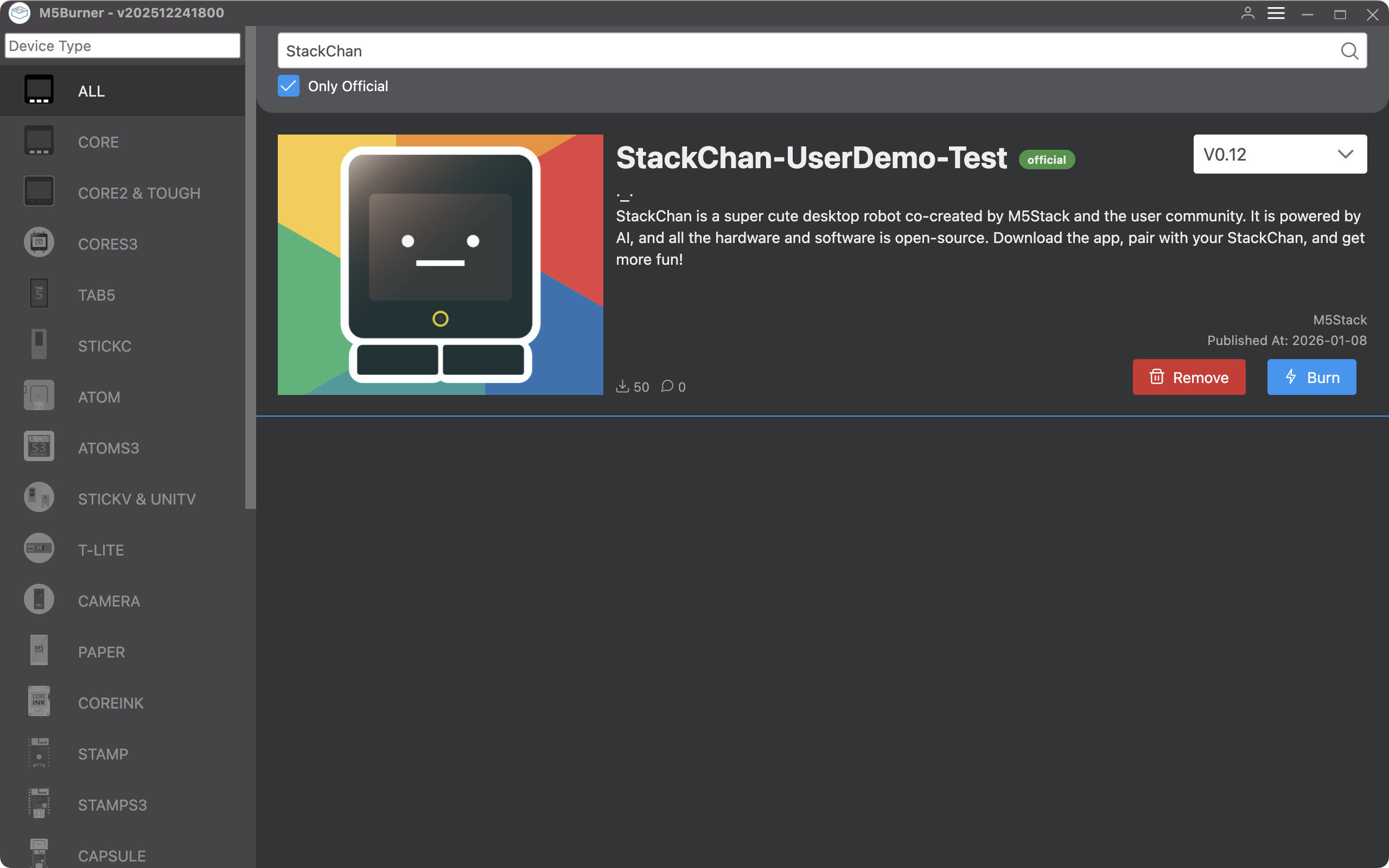Uncheck the Only Official checkbox
Image resolution: width=1389 pixels, height=868 pixels.
pos(289,86)
